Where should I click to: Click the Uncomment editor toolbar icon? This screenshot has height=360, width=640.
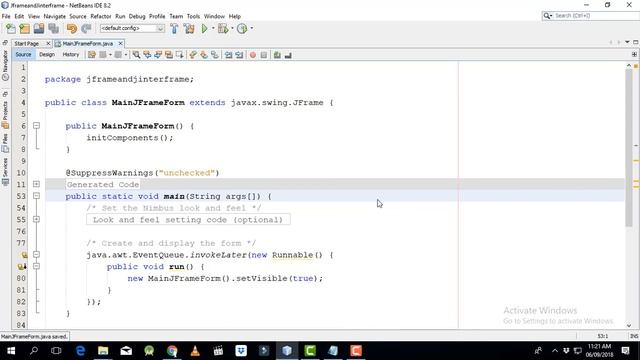[288, 55]
